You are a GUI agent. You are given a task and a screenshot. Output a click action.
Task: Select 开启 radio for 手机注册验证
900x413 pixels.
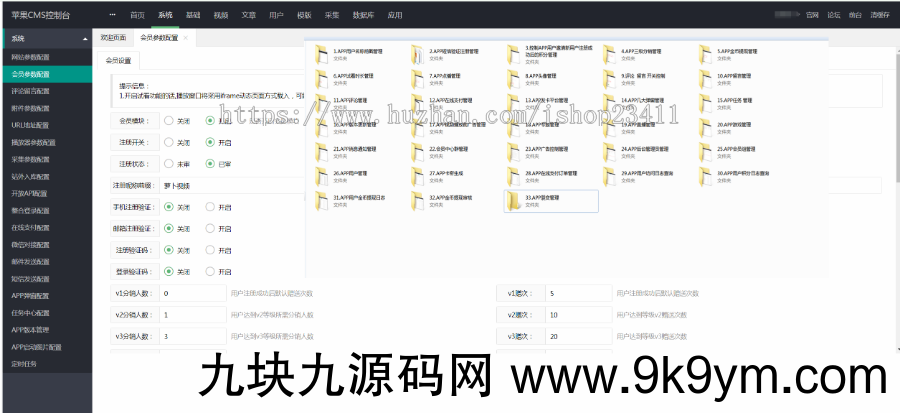coord(209,207)
